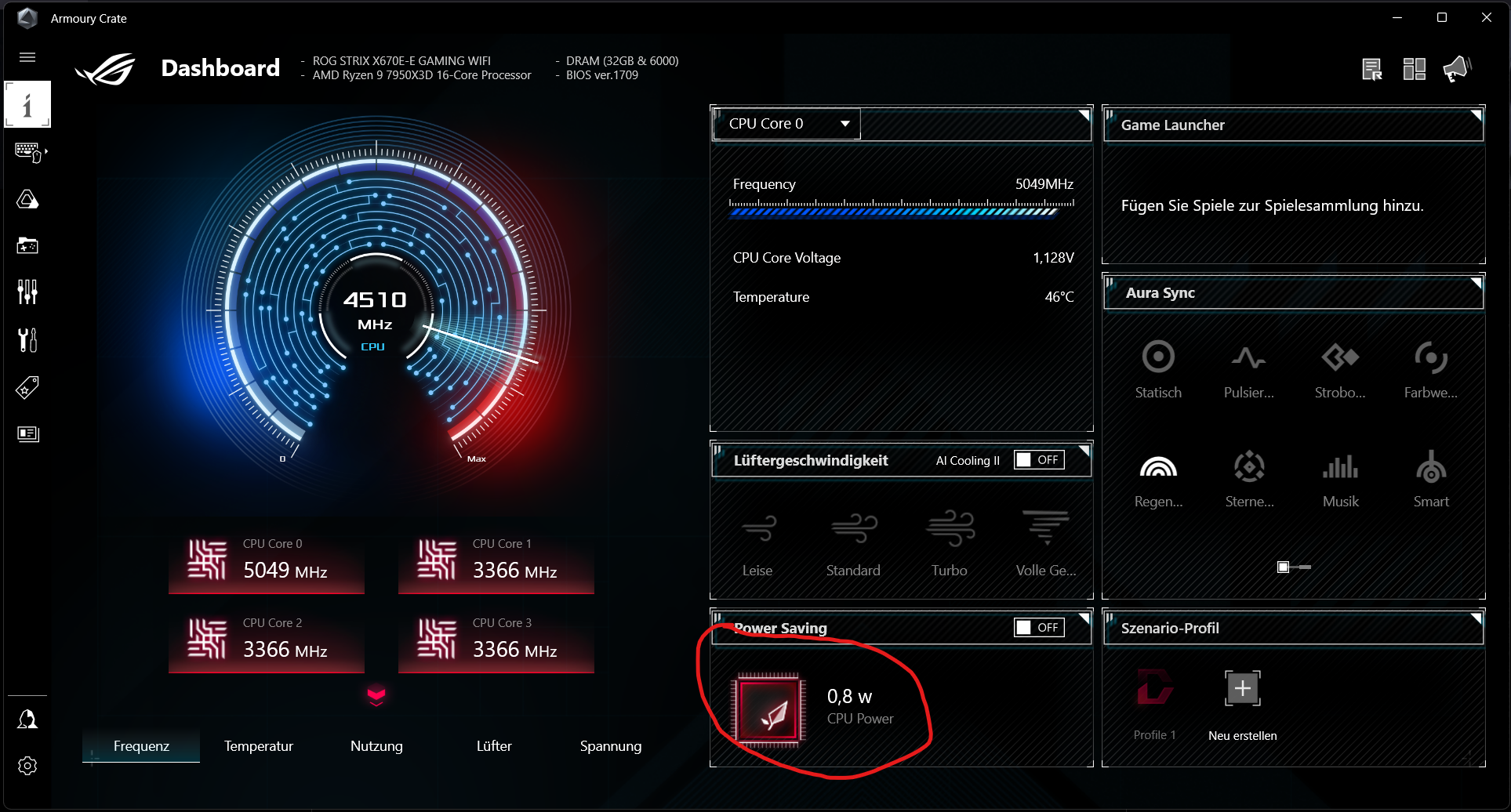Enable the Power Saving toggle
1511x812 pixels.
[x=1039, y=628]
